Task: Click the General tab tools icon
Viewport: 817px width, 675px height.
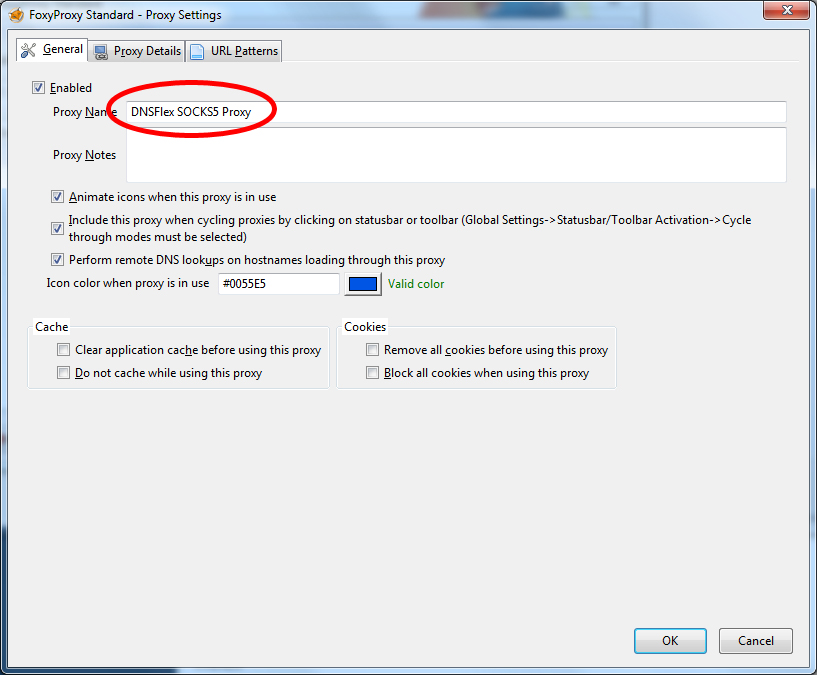Action: (x=28, y=50)
